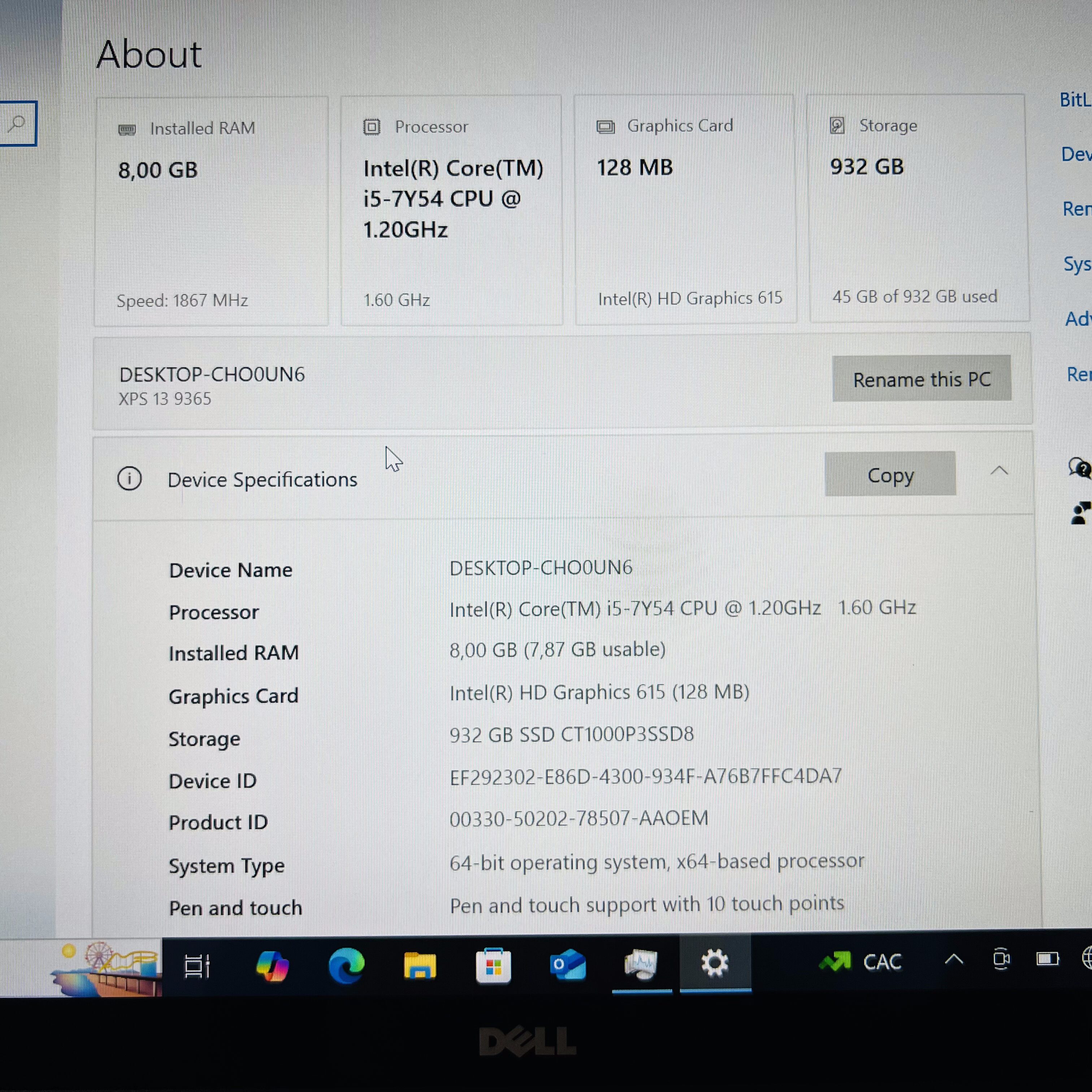This screenshot has width=1092, height=1092.
Task: Launch Microsoft Copilot from taskbar
Action: (x=272, y=965)
